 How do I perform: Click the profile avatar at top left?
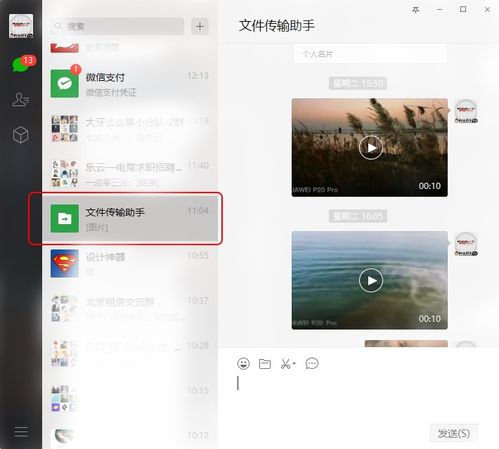tap(21, 26)
